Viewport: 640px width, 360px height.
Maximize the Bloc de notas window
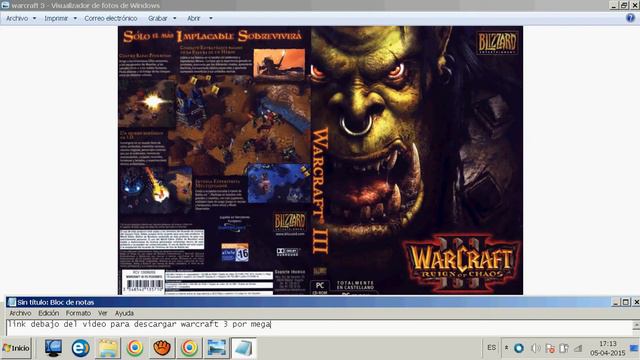pyautogui.click(x=626, y=302)
